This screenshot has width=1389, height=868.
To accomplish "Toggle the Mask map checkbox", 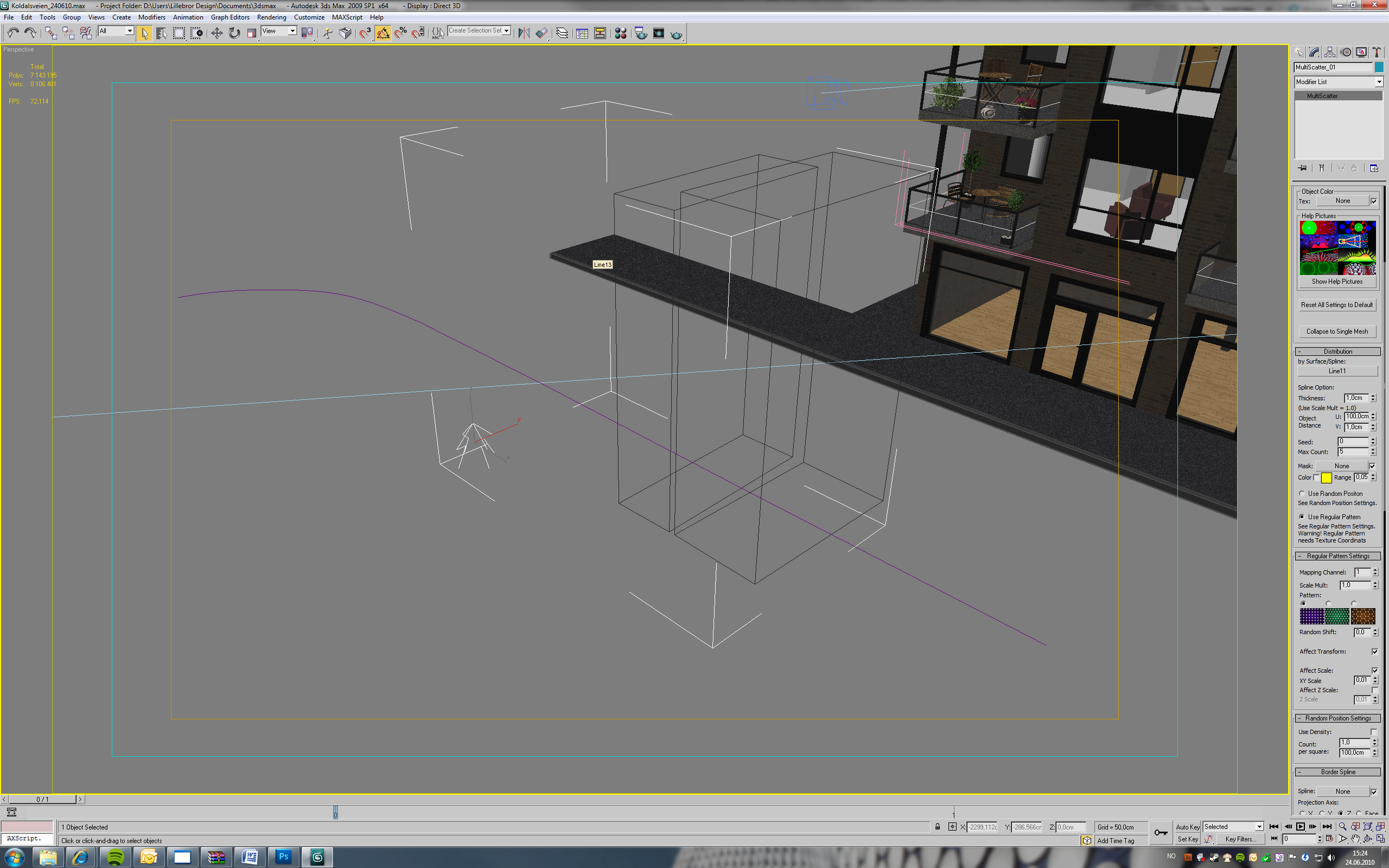I will (x=1372, y=465).
